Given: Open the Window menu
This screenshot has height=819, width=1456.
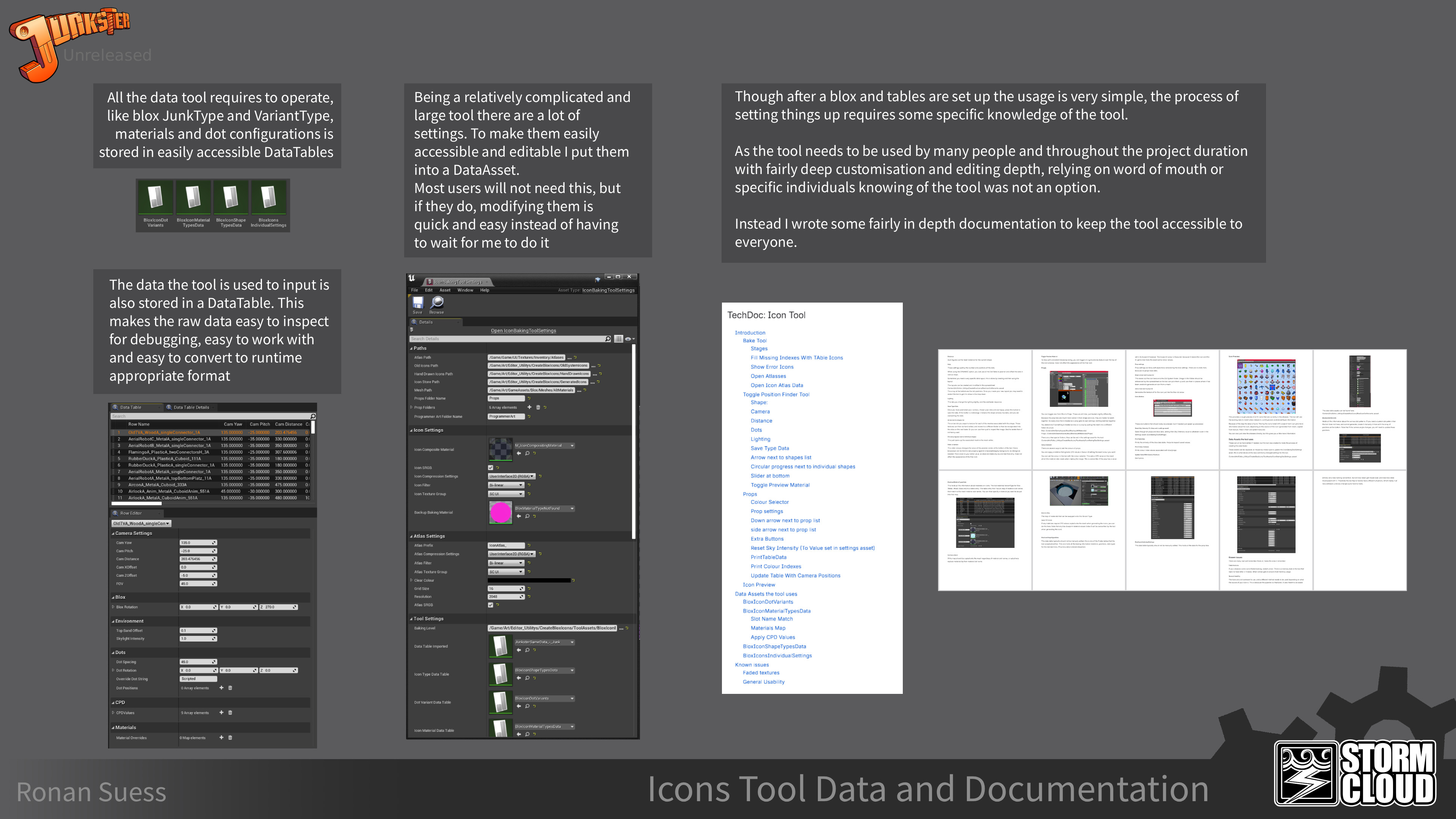Looking at the screenshot, I should click(466, 290).
